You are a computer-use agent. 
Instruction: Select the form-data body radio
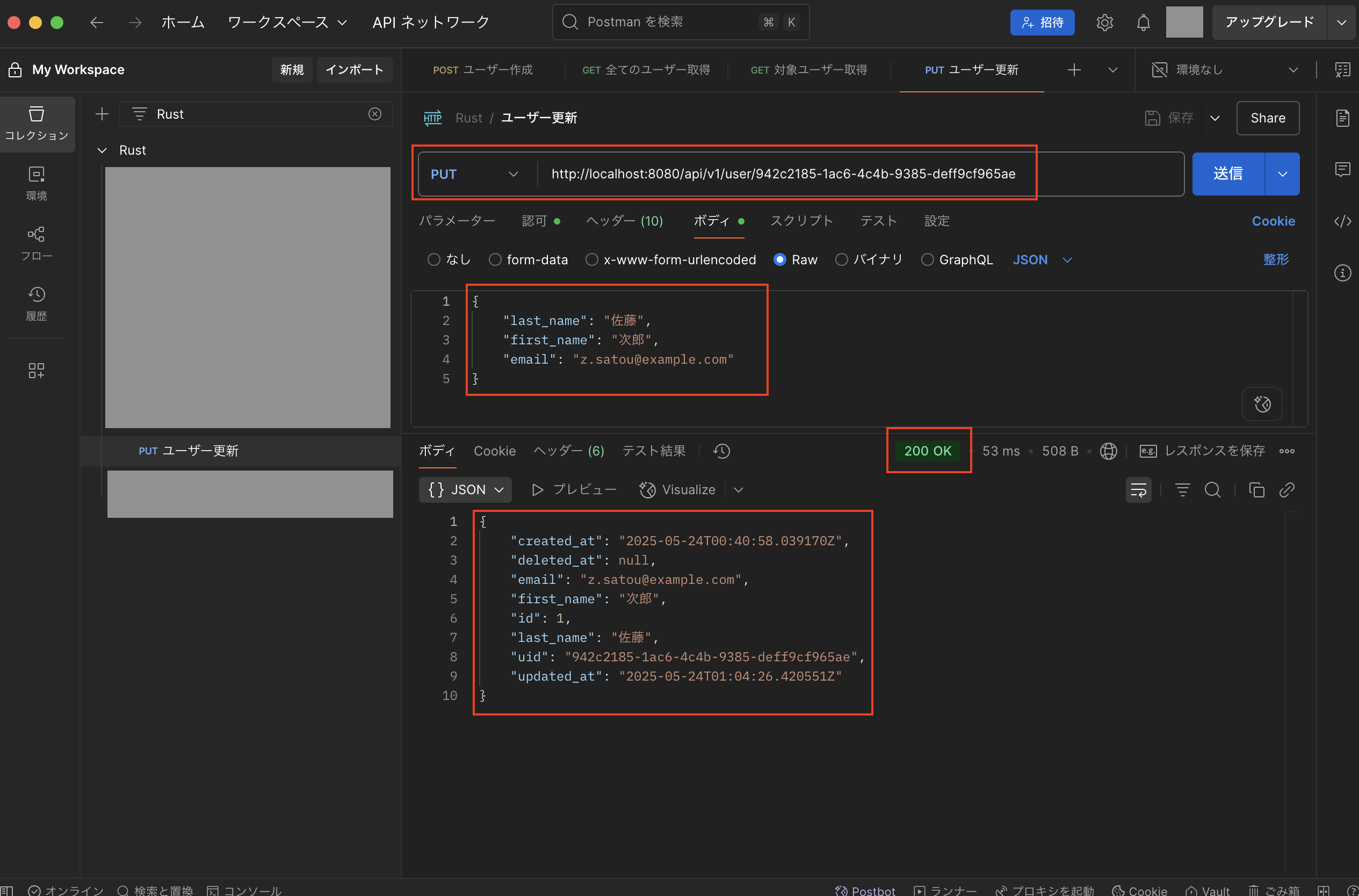click(495, 259)
